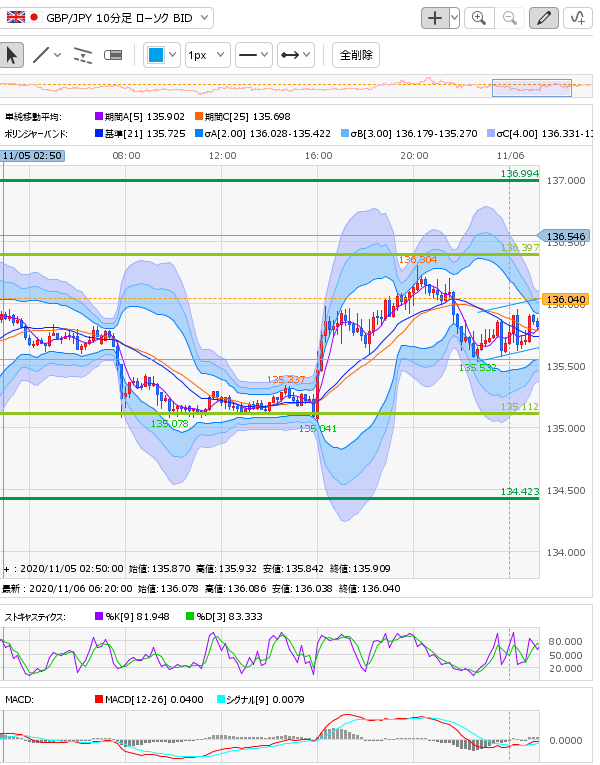The image size is (600, 765).
Task: Select the 136.994 horizontal line label
Action: pos(520,174)
